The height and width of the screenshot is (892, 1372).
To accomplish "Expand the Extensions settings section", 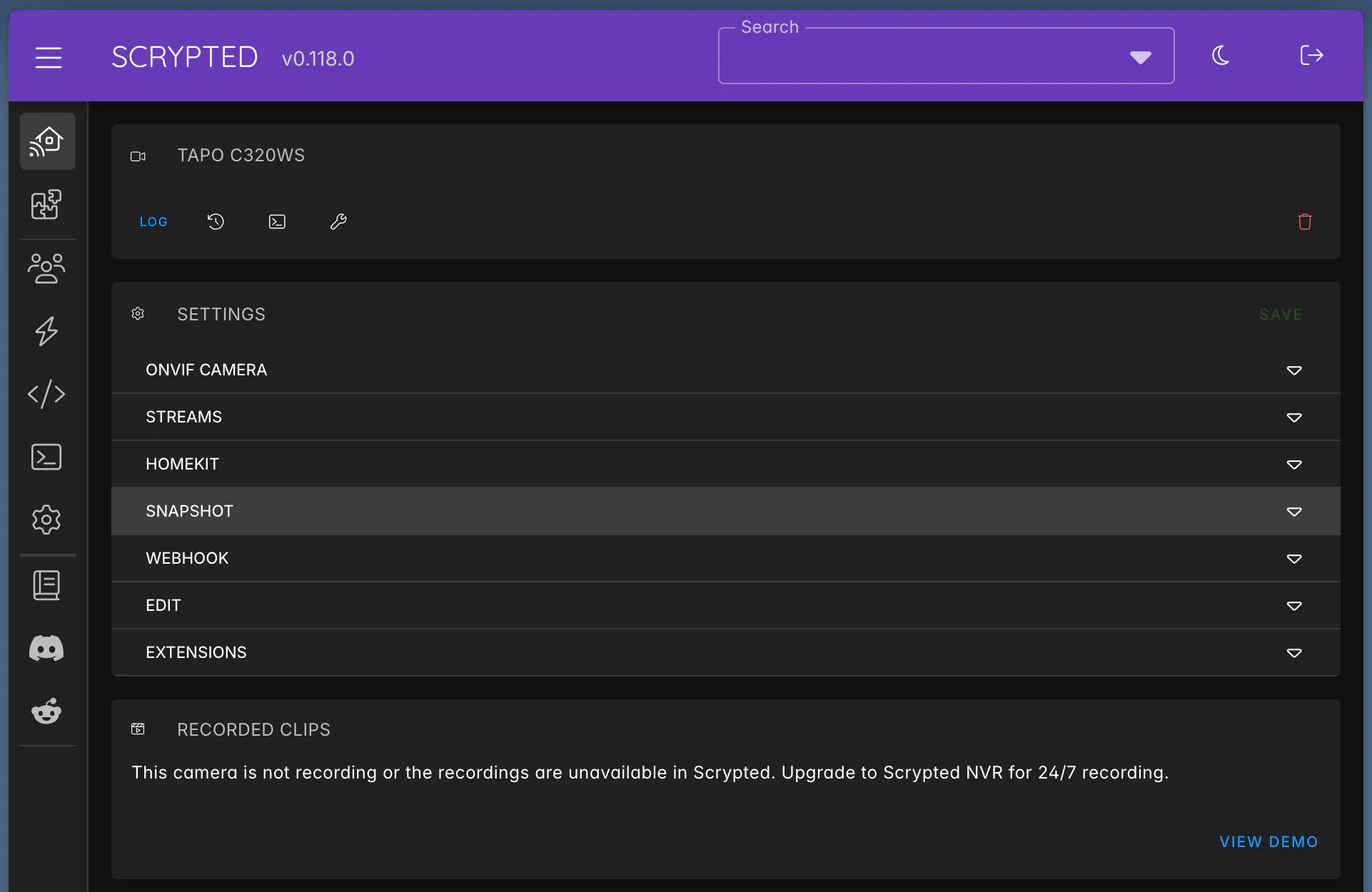I will tap(726, 652).
